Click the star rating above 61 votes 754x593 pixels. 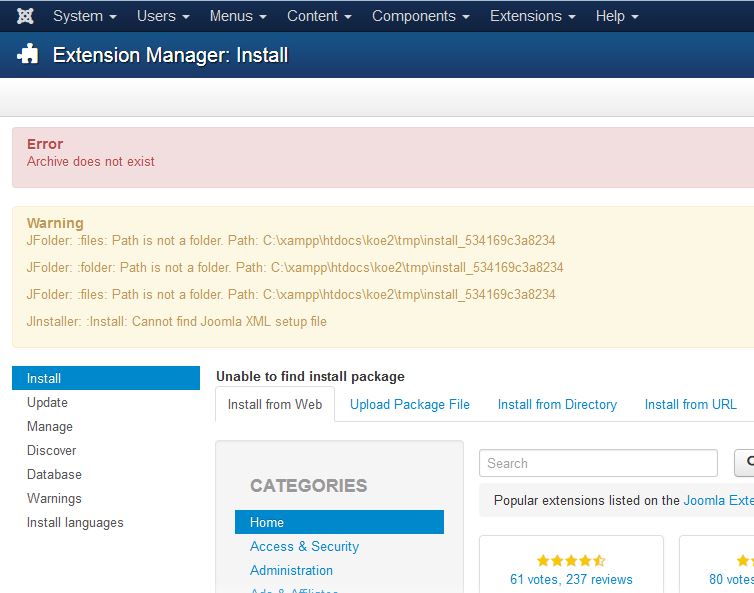[x=571, y=560]
